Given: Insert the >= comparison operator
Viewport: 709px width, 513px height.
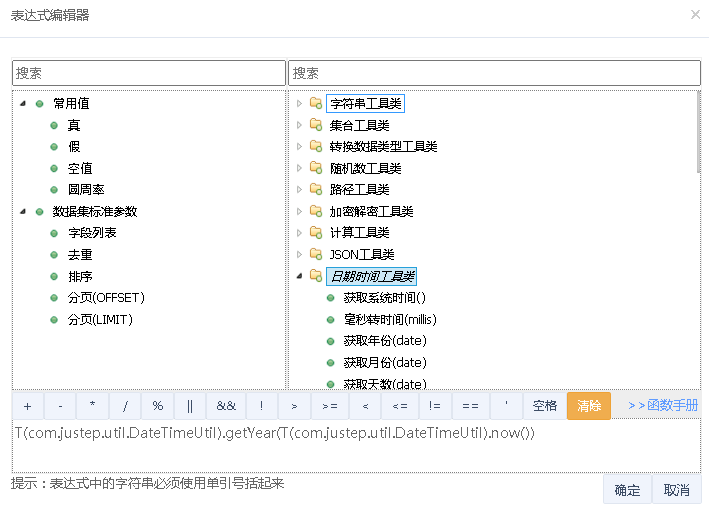Looking at the screenshot, I should [x=329, y=406].
